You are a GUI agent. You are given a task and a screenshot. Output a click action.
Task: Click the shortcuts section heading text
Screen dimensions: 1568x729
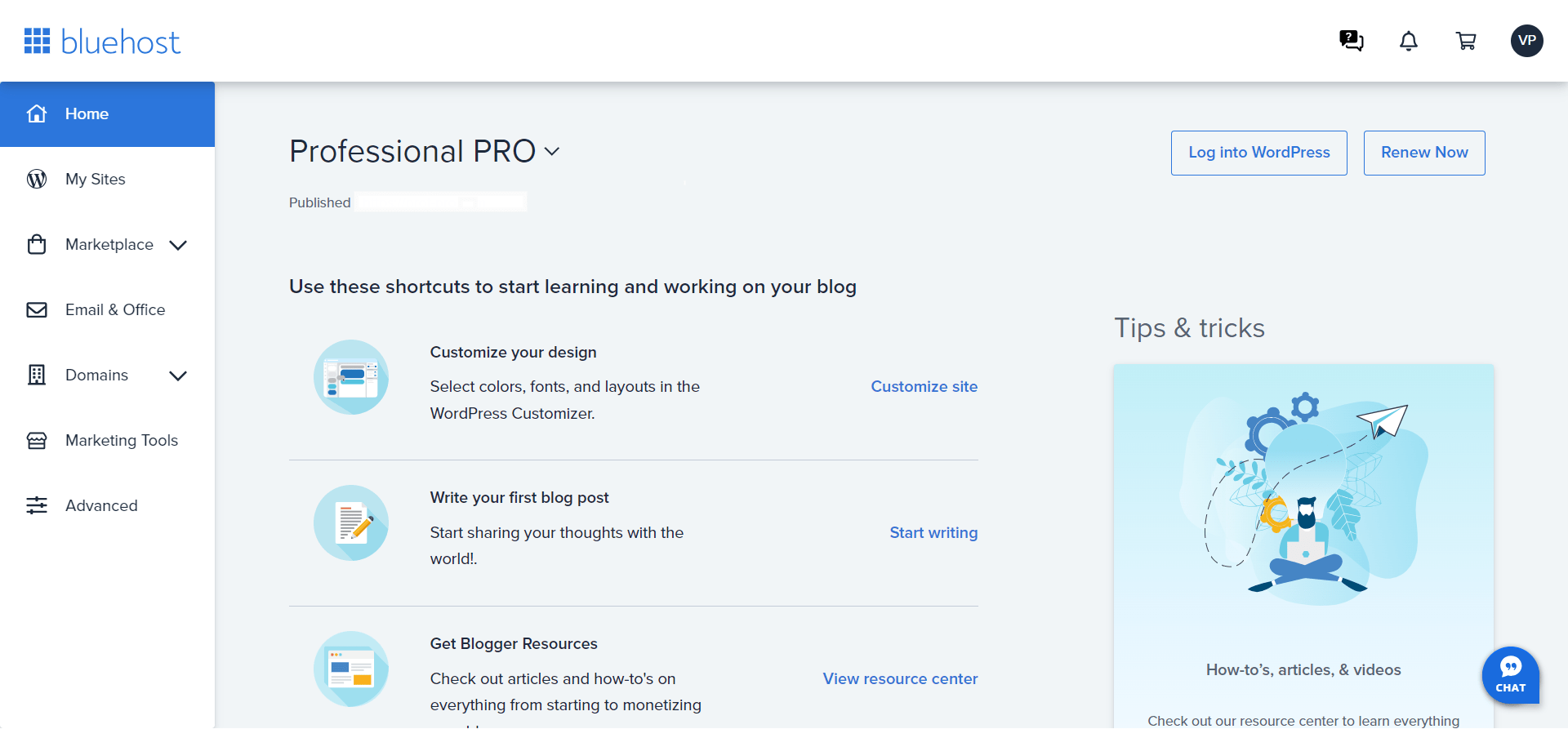(x=572, y=287)
